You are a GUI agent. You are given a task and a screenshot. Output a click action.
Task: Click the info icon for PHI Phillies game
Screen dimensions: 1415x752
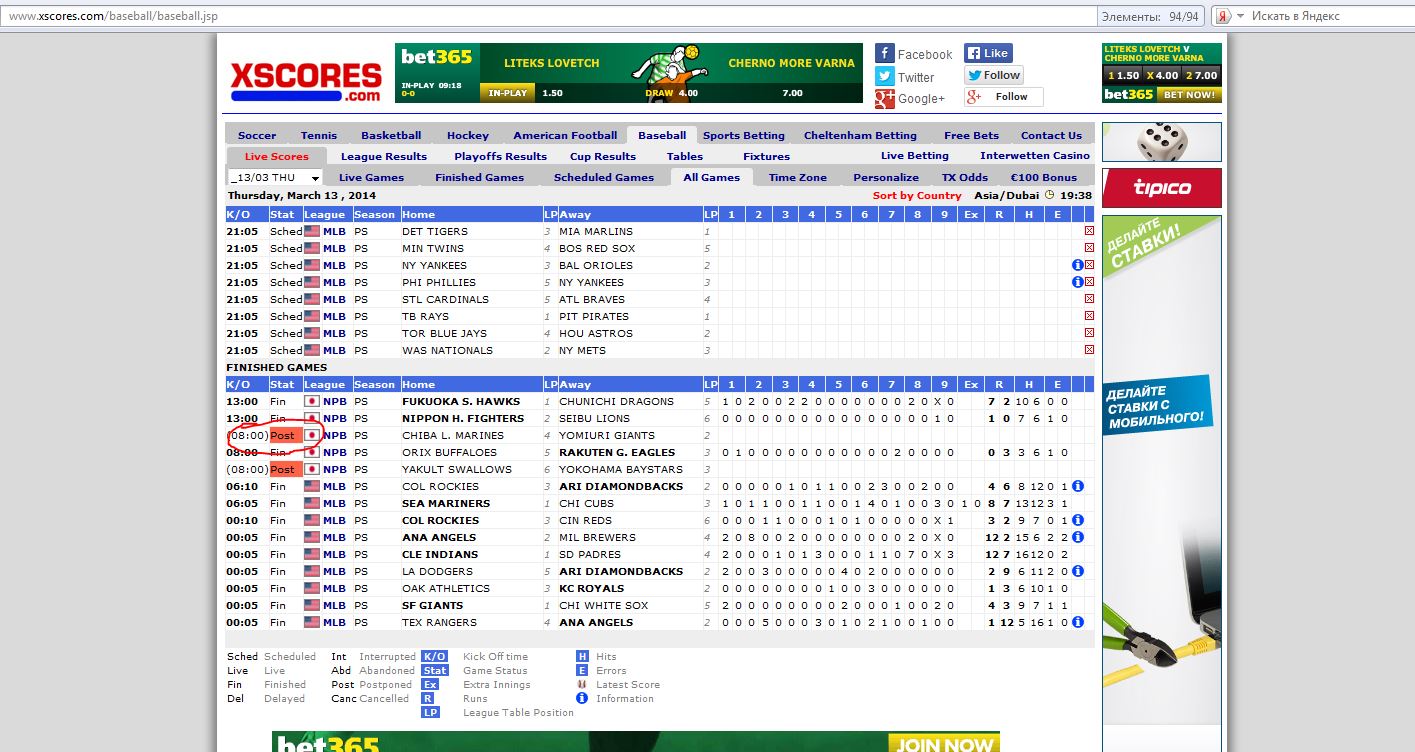pos(1077,282)
